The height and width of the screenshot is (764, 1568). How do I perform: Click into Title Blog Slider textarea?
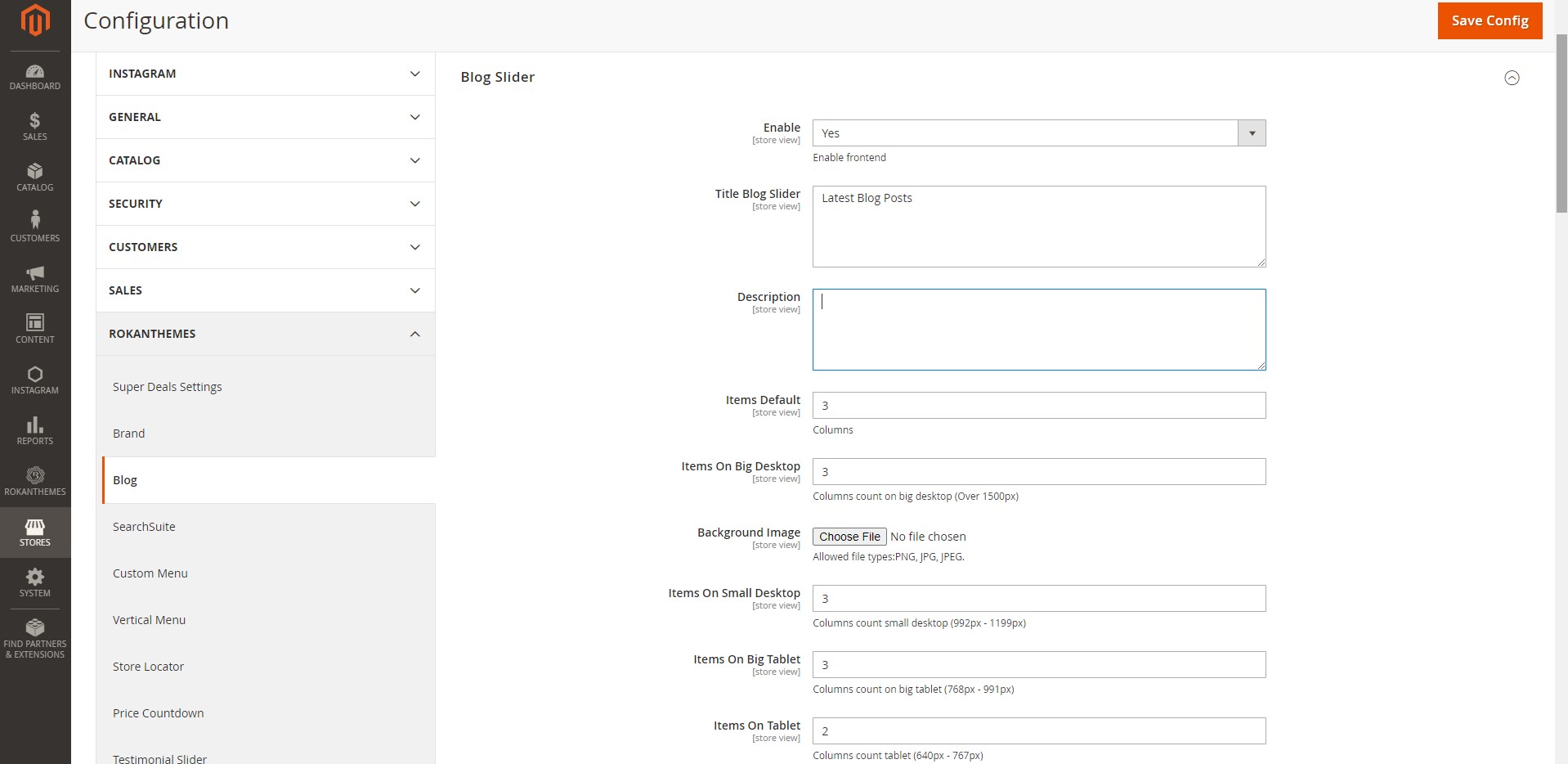1038,227
